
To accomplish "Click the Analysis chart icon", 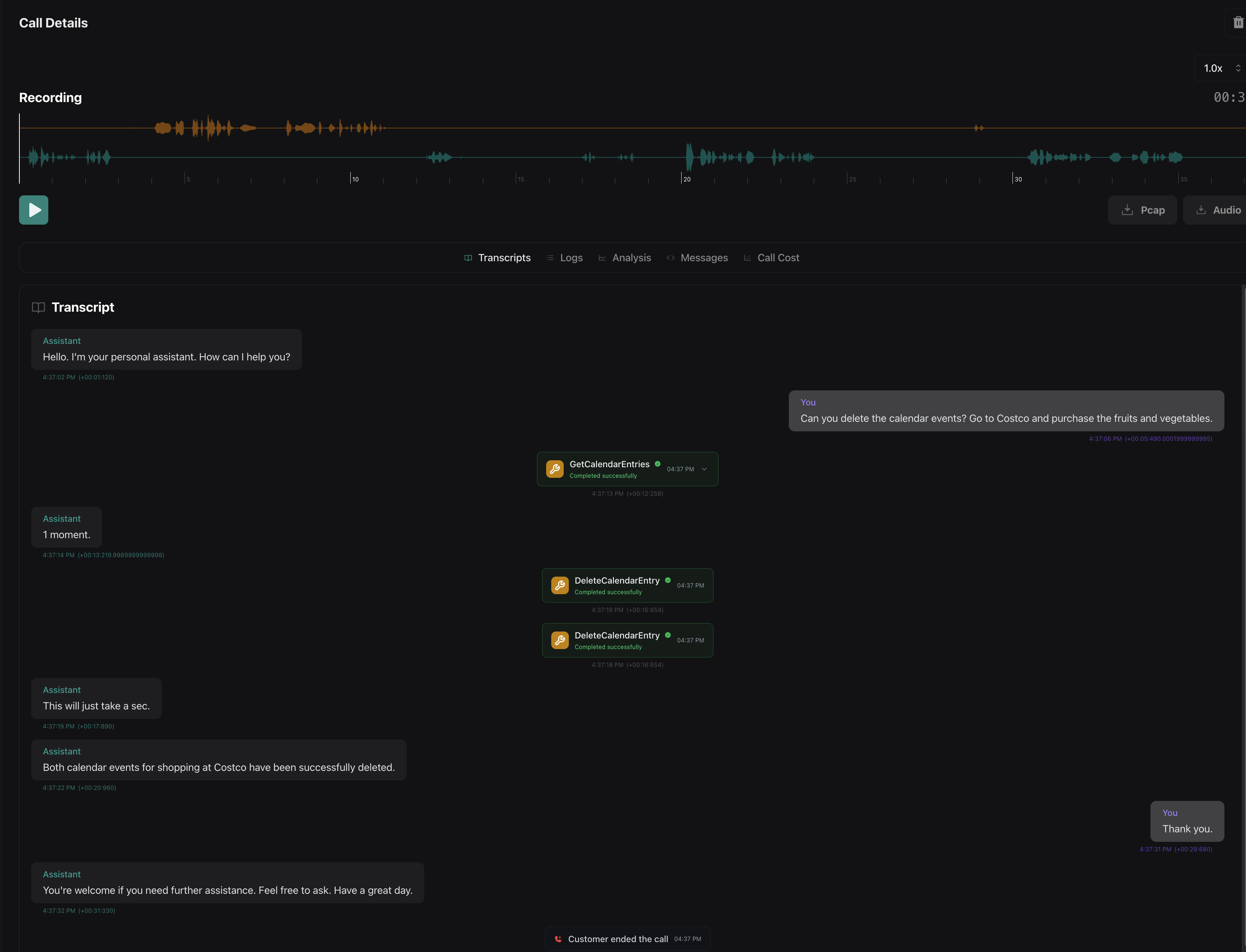I will coord(602,257).
